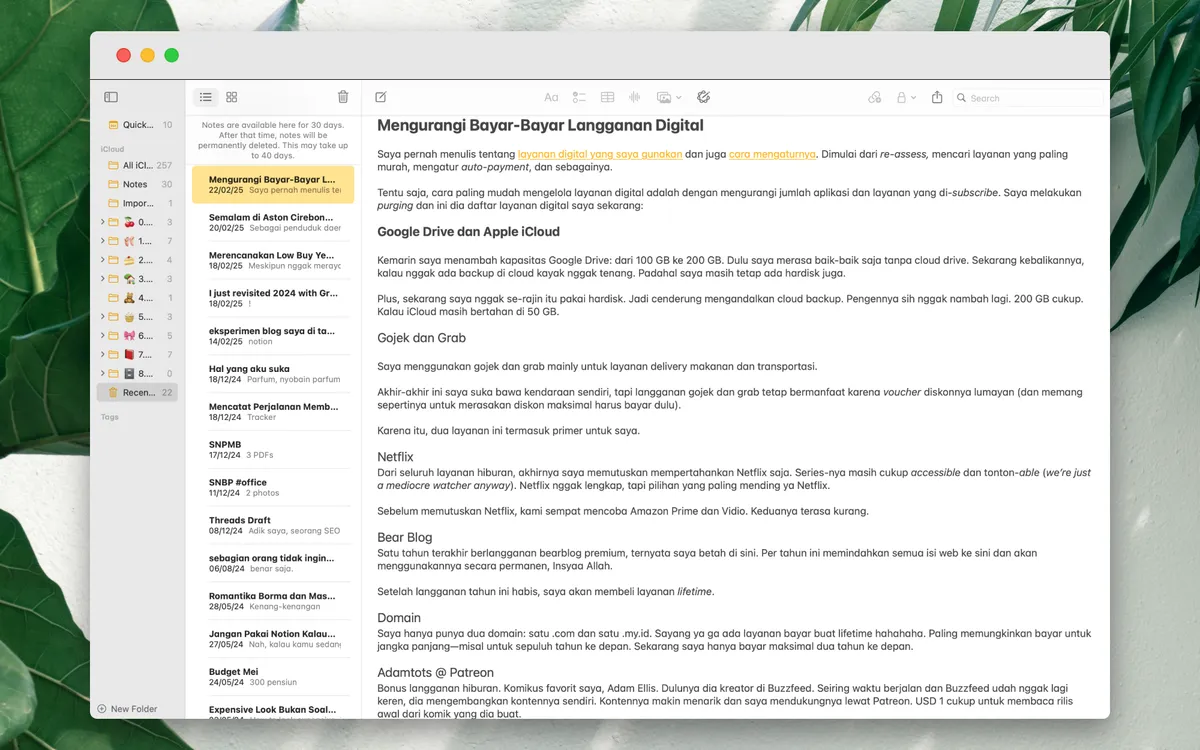Open note 'Hal yang aku suka'
Image resolution: width=1200 pixels, height=750 pixels.
273,374
